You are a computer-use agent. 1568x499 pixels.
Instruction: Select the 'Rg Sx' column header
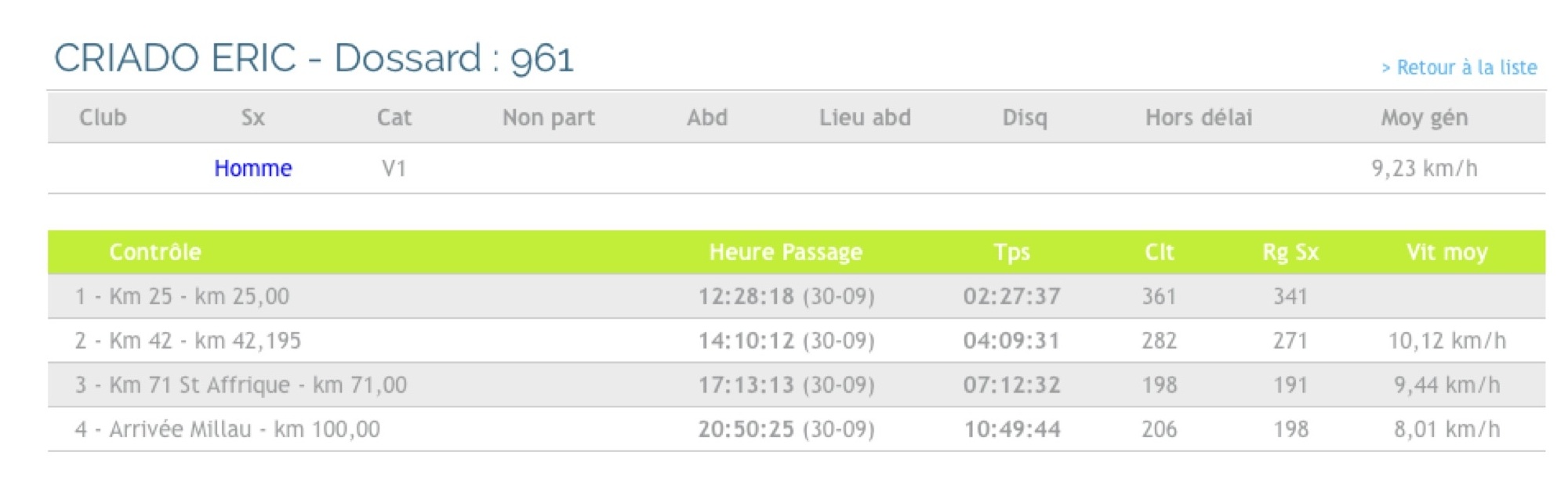[x=1290, y=252]
